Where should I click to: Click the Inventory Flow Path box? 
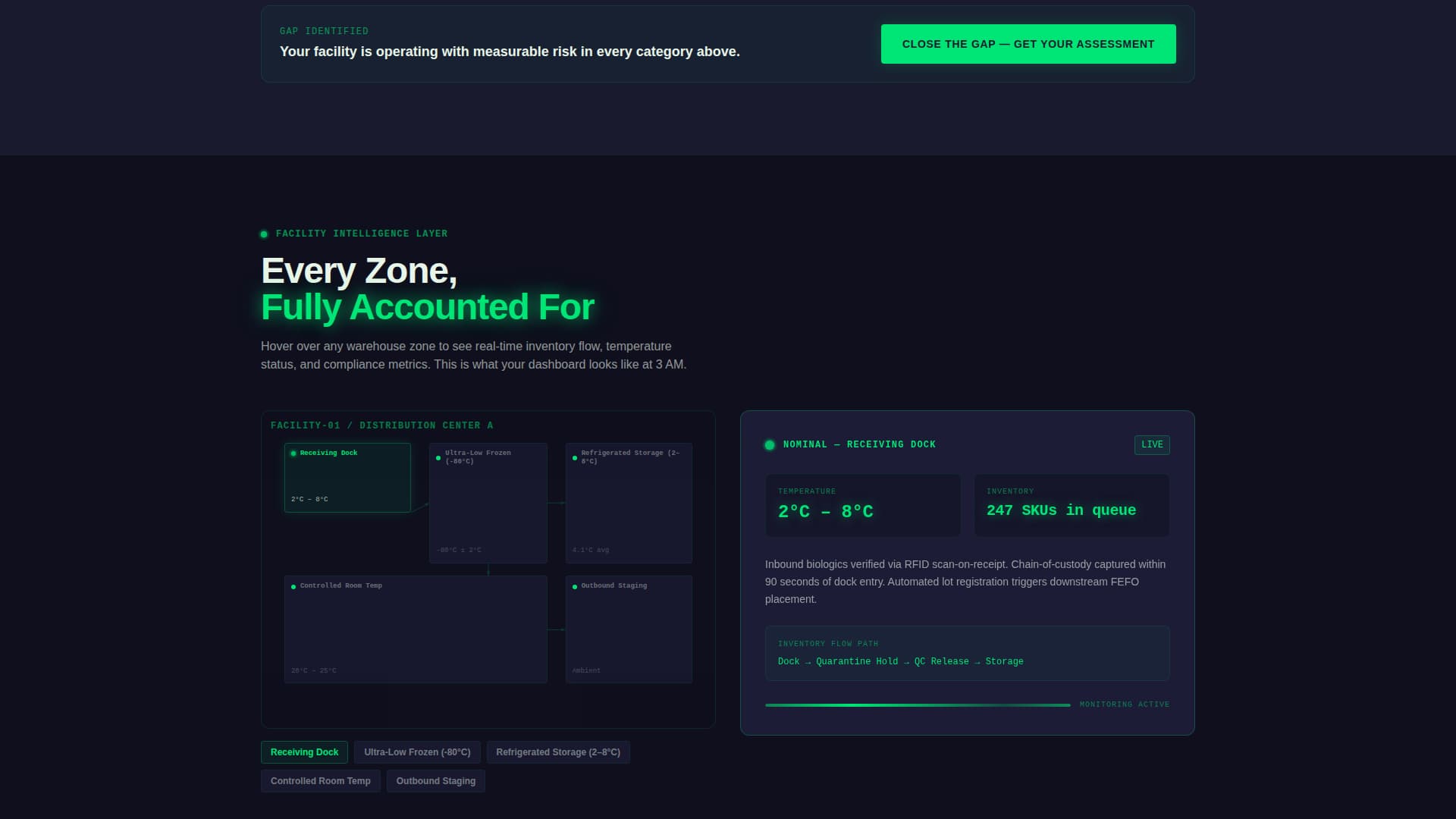coord(968,653)
